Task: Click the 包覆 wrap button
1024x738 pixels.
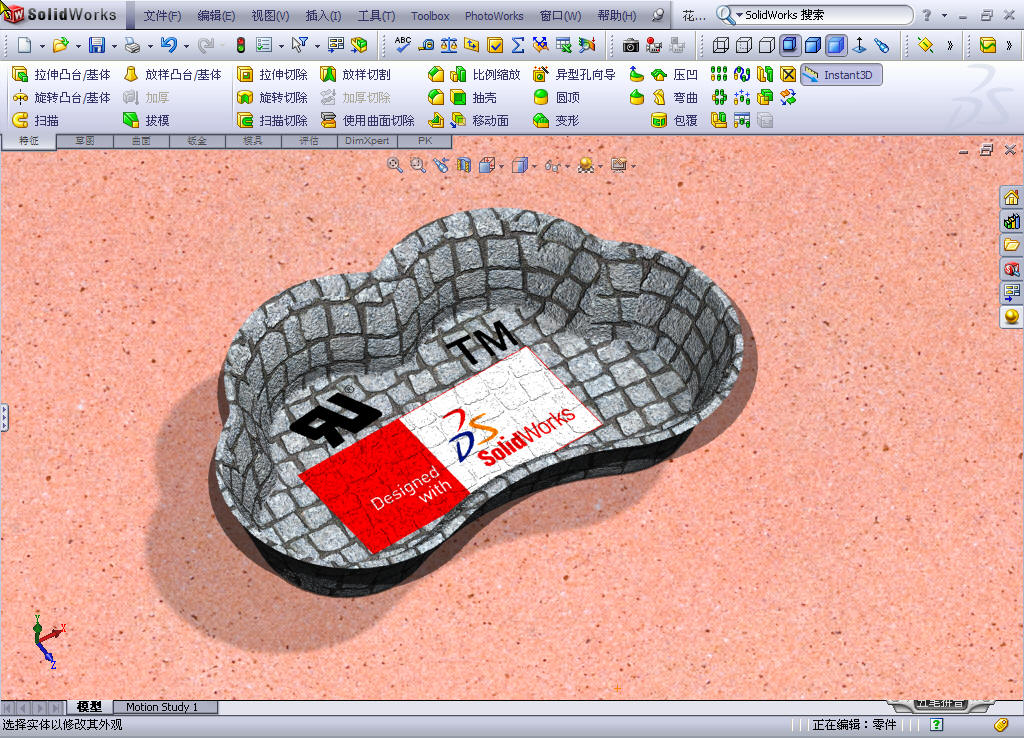Action: pos(675,120)
